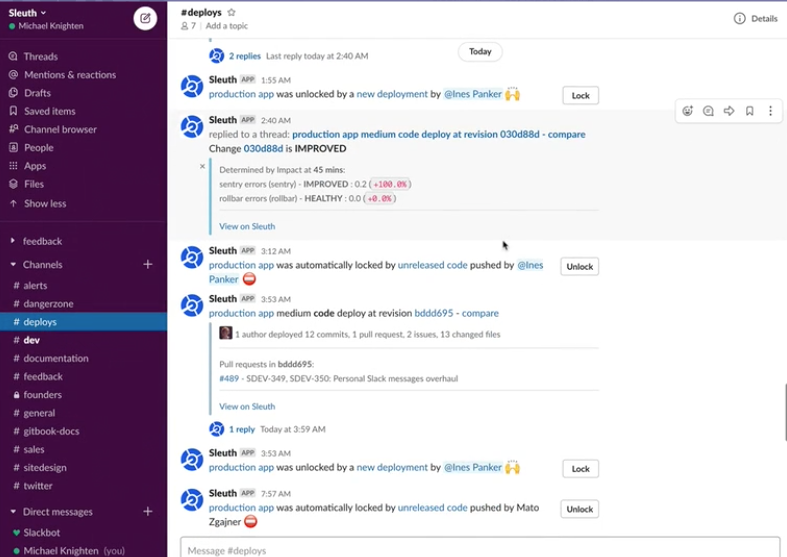Image resolution: width=787 pixels, height=557 pixels.
Task: Open new deployment link in 1:55 AM message
Action: (x=392, y=94)
